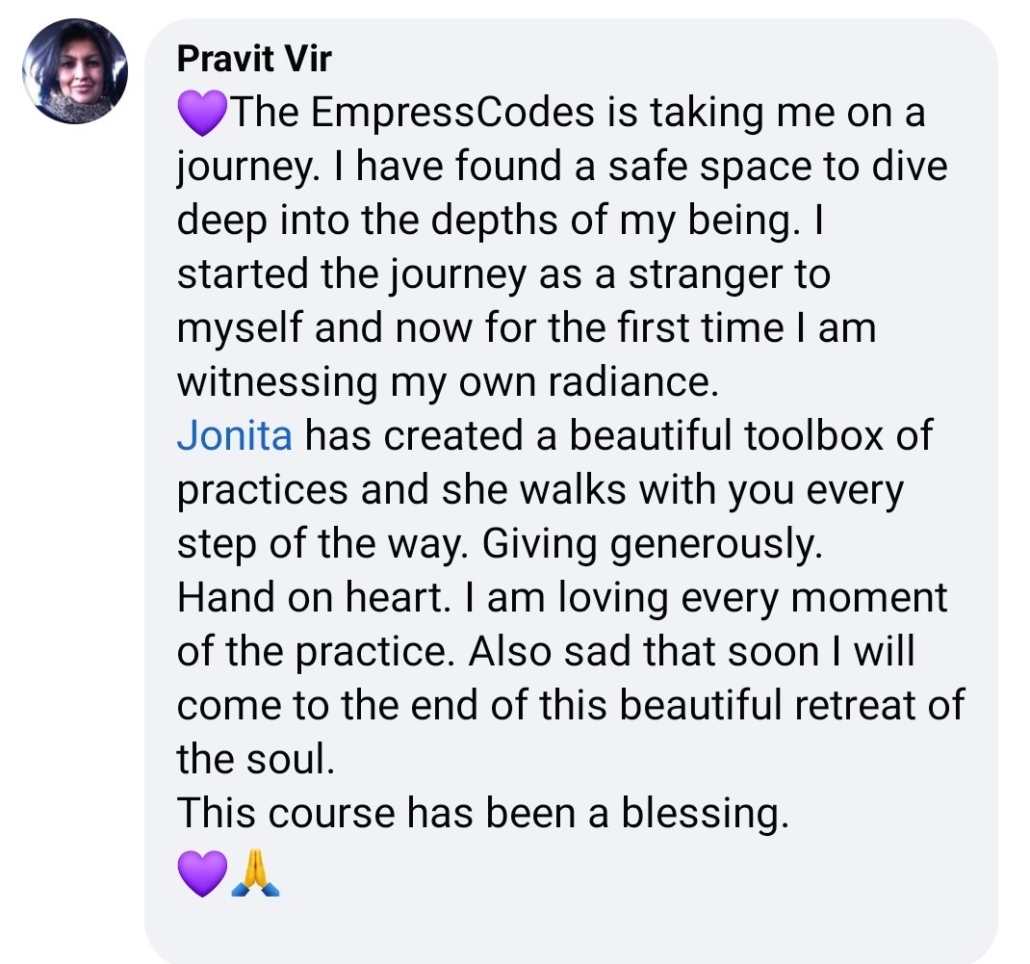Open Pravit Vir's profile picture
This screenshot has height=964, width=1030.
click(75, 71)
